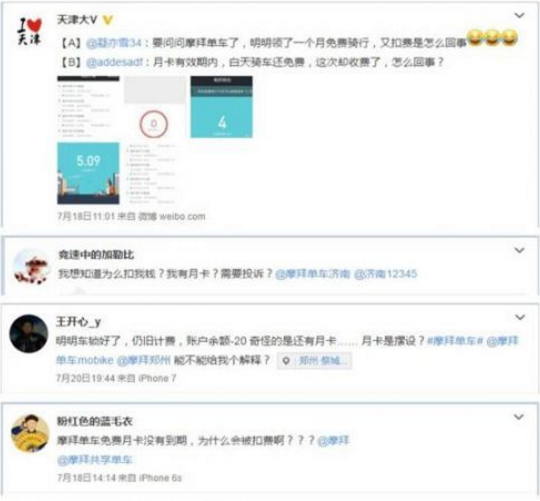Expand the options chevron on the 王开心_y post
The height and width of the screenshot is (501, 540).
[519, 317]
